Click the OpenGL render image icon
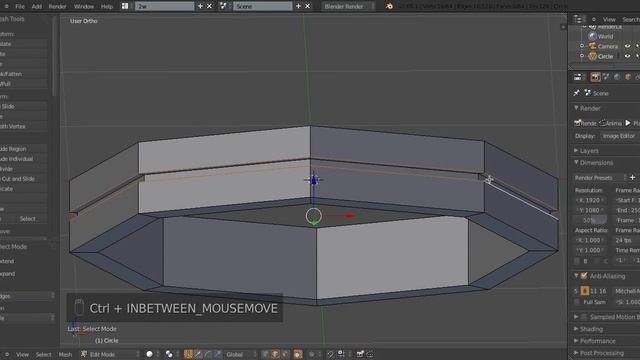This screenshot has height=360, width=640. click(360, 354)
